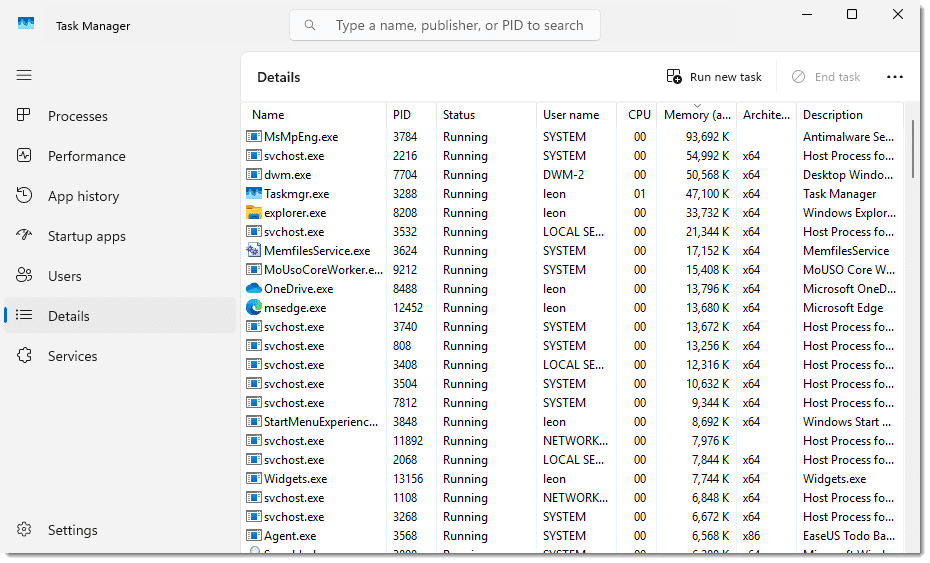Viewport: 930px width, 563px height.
Task: Maximize the Task Manager window
Action: click(852, 14)
